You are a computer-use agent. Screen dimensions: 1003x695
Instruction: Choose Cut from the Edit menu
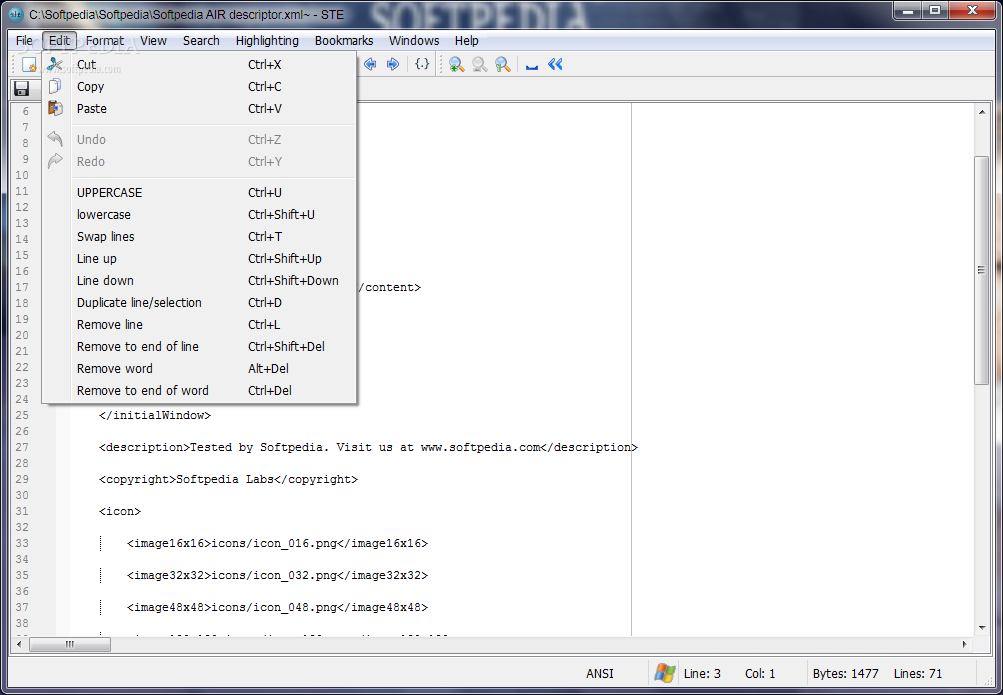199,65
